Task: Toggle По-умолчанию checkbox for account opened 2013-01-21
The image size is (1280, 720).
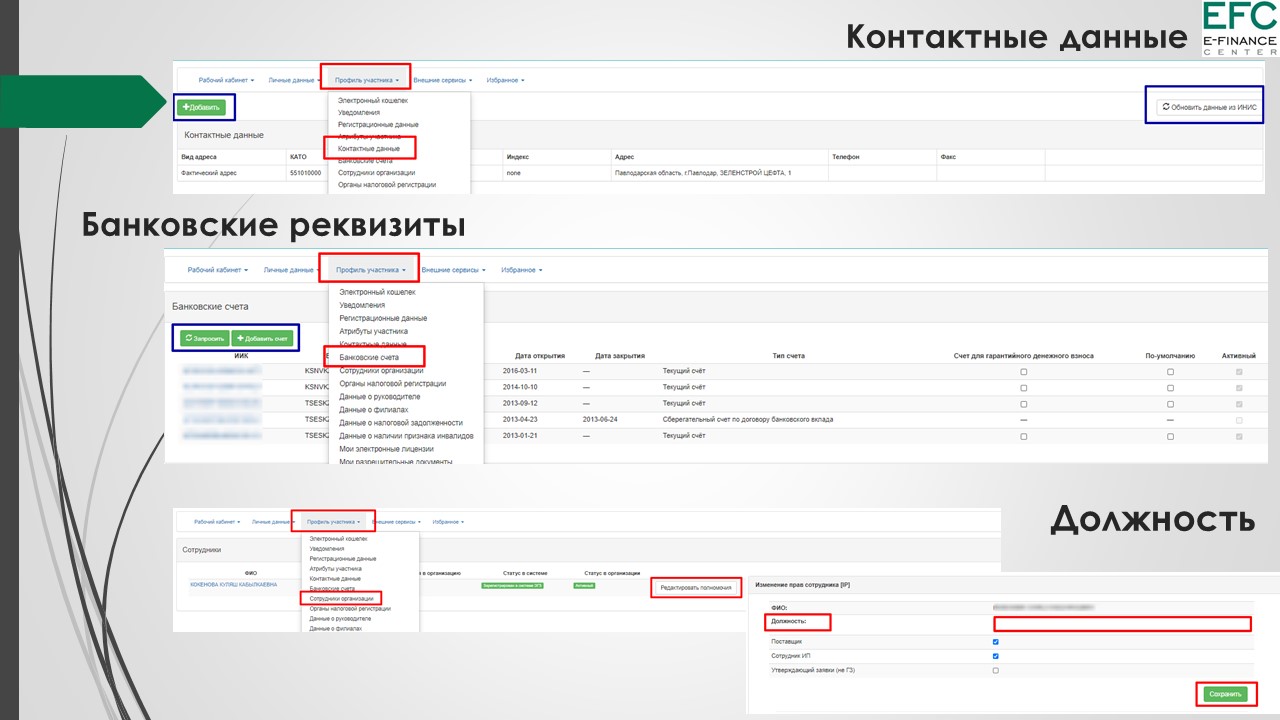Action: 1170,436
